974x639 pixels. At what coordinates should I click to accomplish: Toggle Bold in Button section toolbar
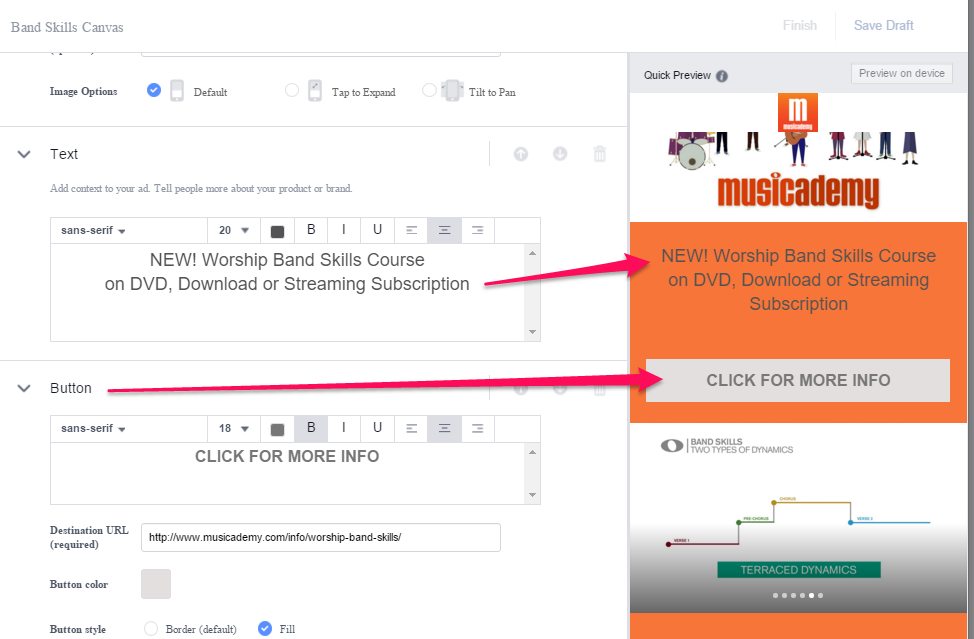pyautogui.click(x=311, y=428)
